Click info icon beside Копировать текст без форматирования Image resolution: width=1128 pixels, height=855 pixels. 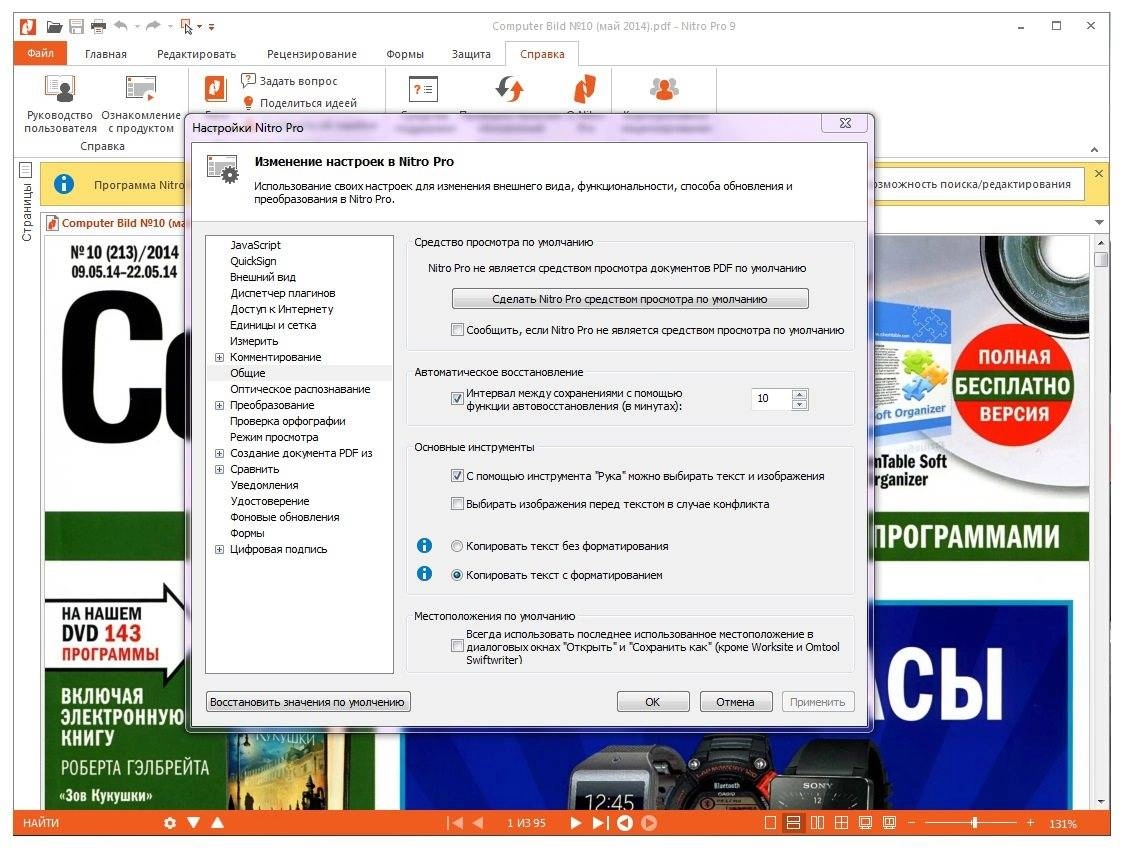point(424,546)
